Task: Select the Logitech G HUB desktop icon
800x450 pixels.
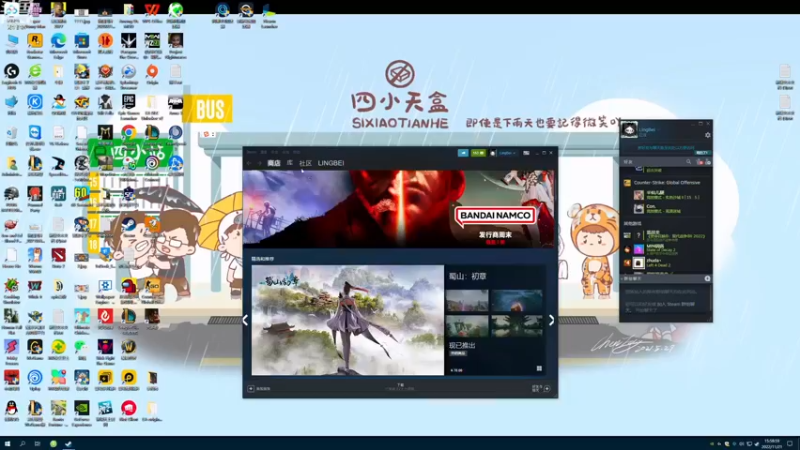Action: [x=11, y=77]
